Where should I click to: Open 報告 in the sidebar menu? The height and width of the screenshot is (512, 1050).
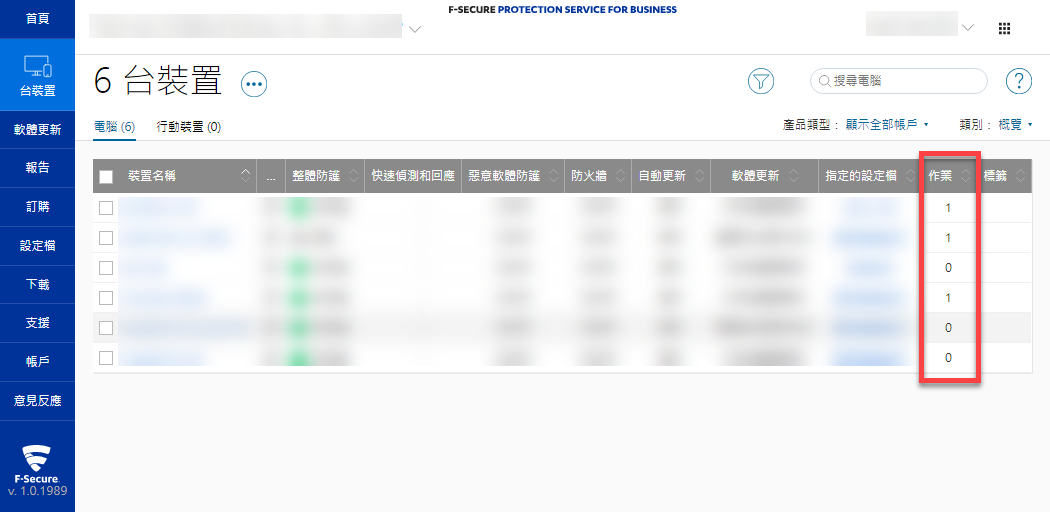(37, 168)
